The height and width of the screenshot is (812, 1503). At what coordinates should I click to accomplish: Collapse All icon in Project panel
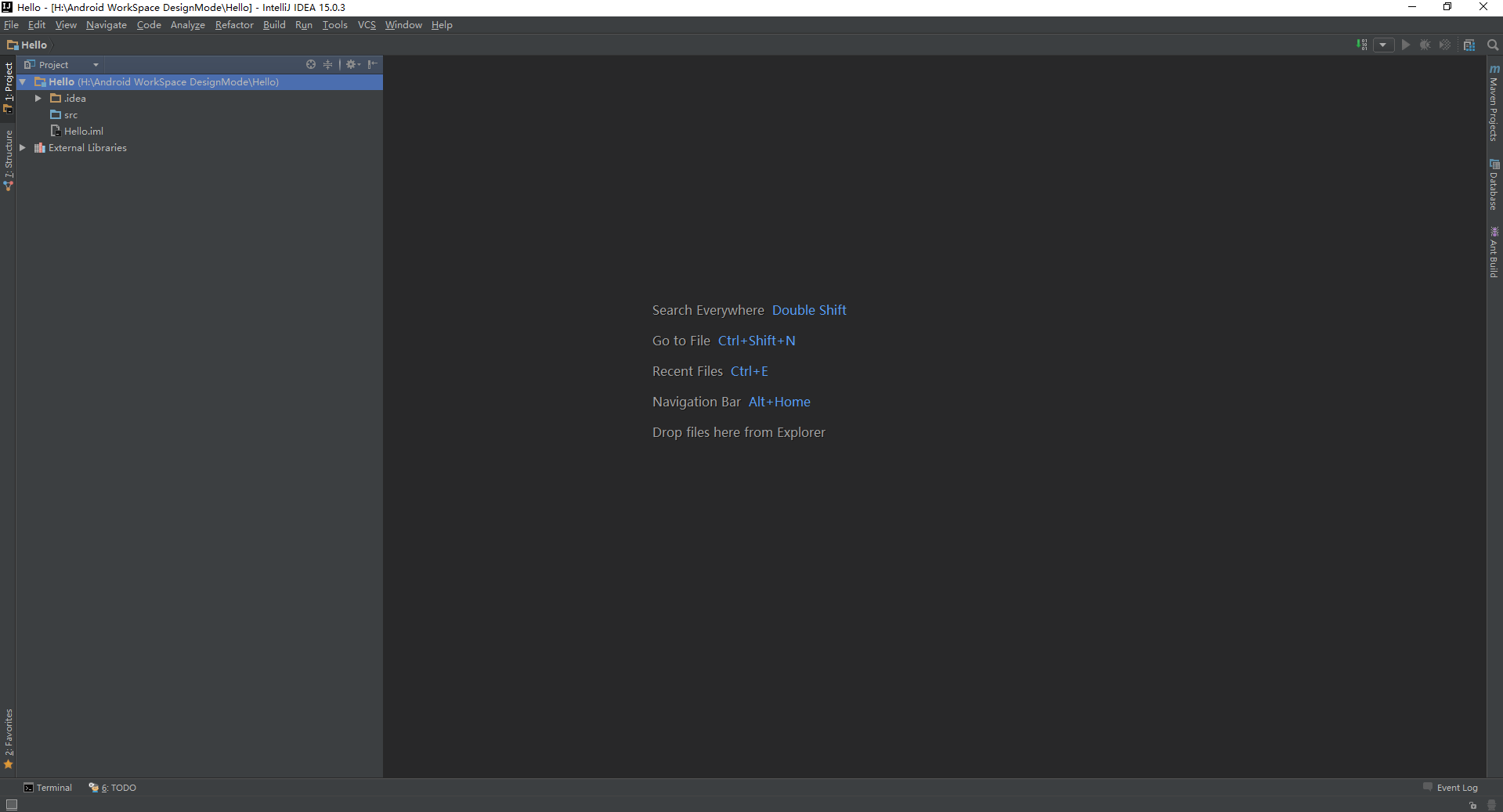[x=328, y=64]
